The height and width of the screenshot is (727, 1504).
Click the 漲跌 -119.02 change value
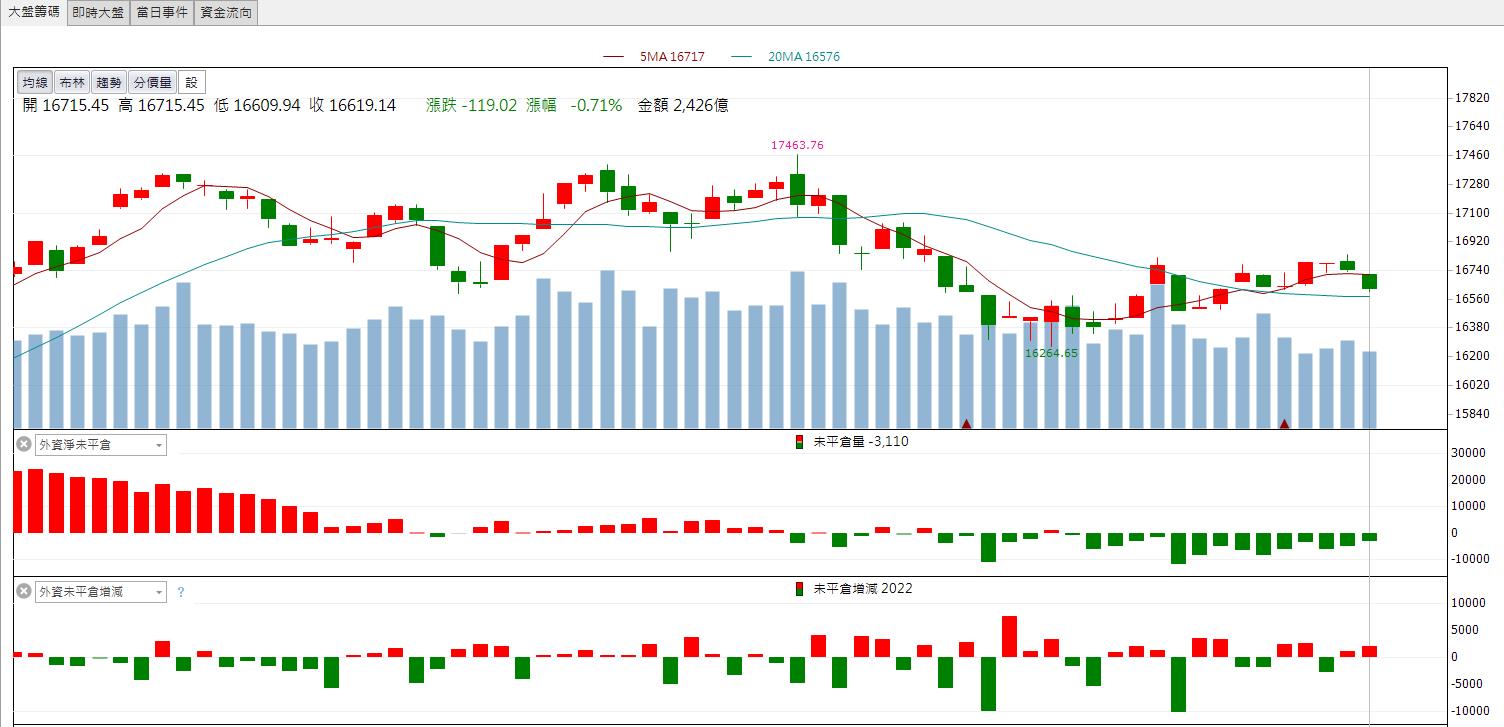tap(472, 105)
